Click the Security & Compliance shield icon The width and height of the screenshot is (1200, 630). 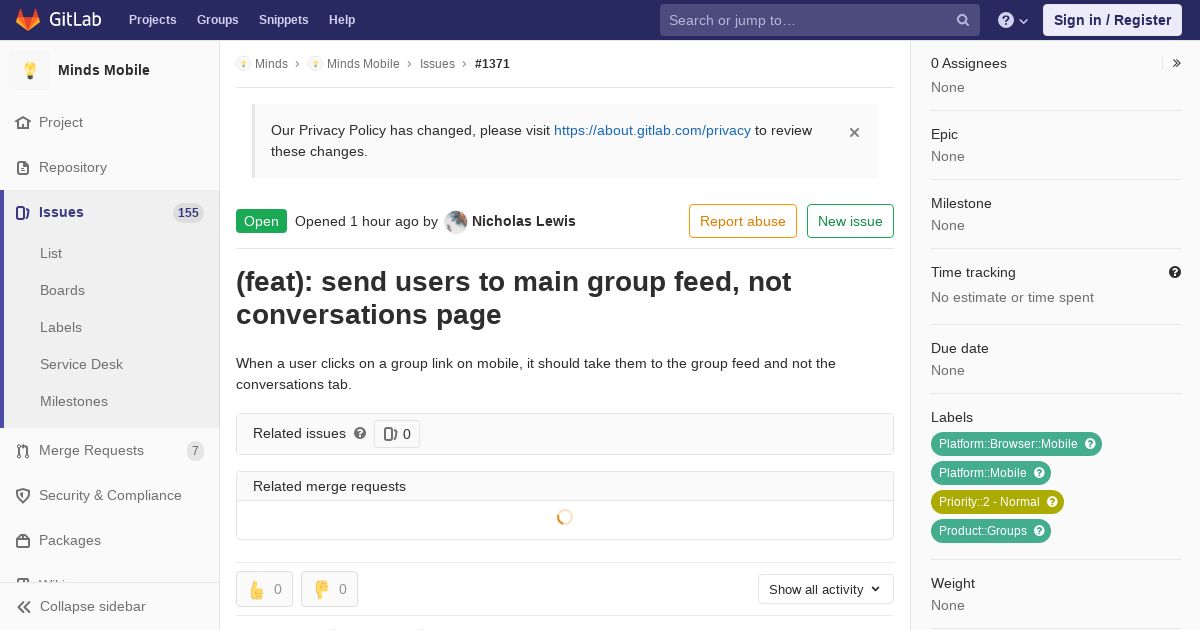coord(23,495)
